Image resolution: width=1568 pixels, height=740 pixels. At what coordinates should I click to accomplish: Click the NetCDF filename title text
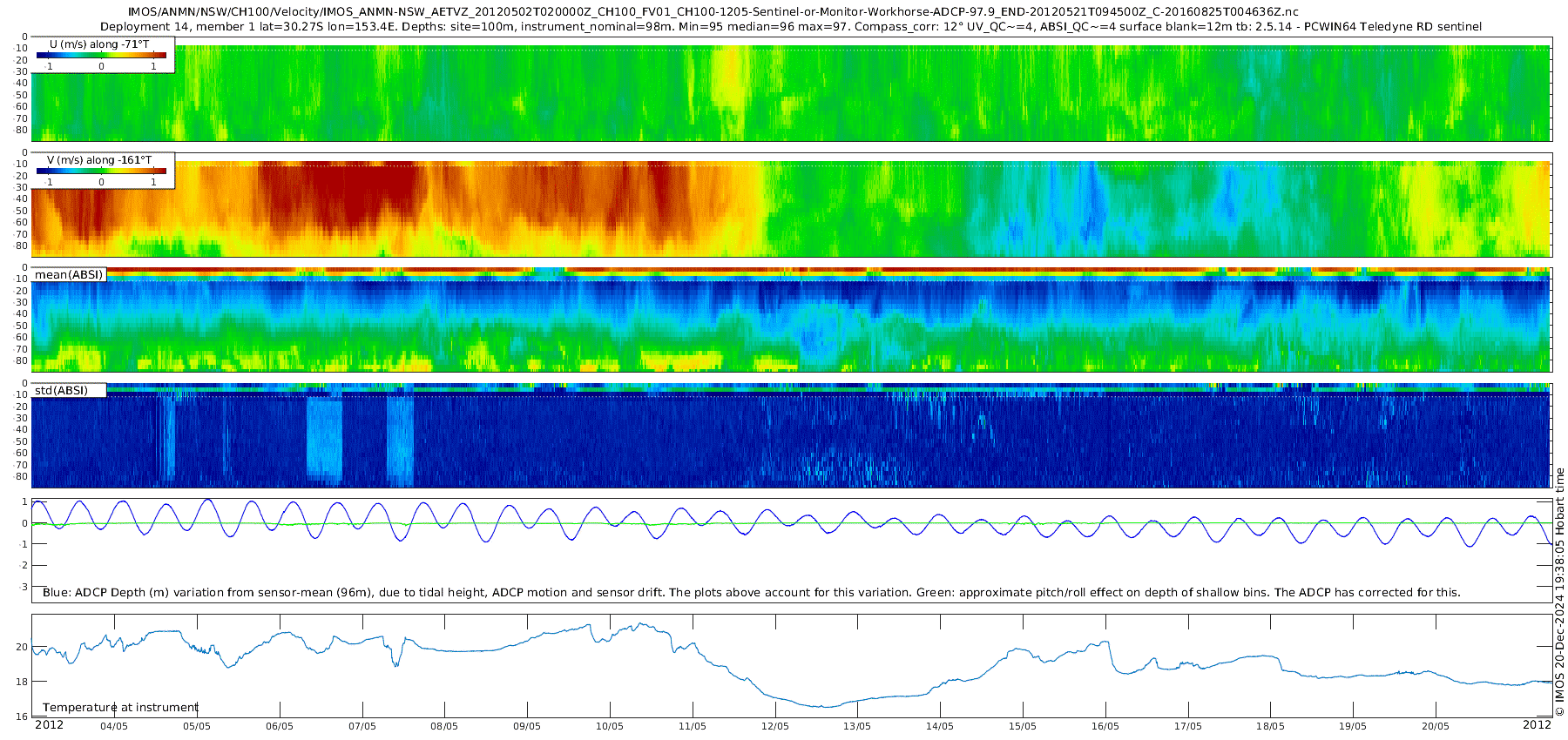point(713,12)
